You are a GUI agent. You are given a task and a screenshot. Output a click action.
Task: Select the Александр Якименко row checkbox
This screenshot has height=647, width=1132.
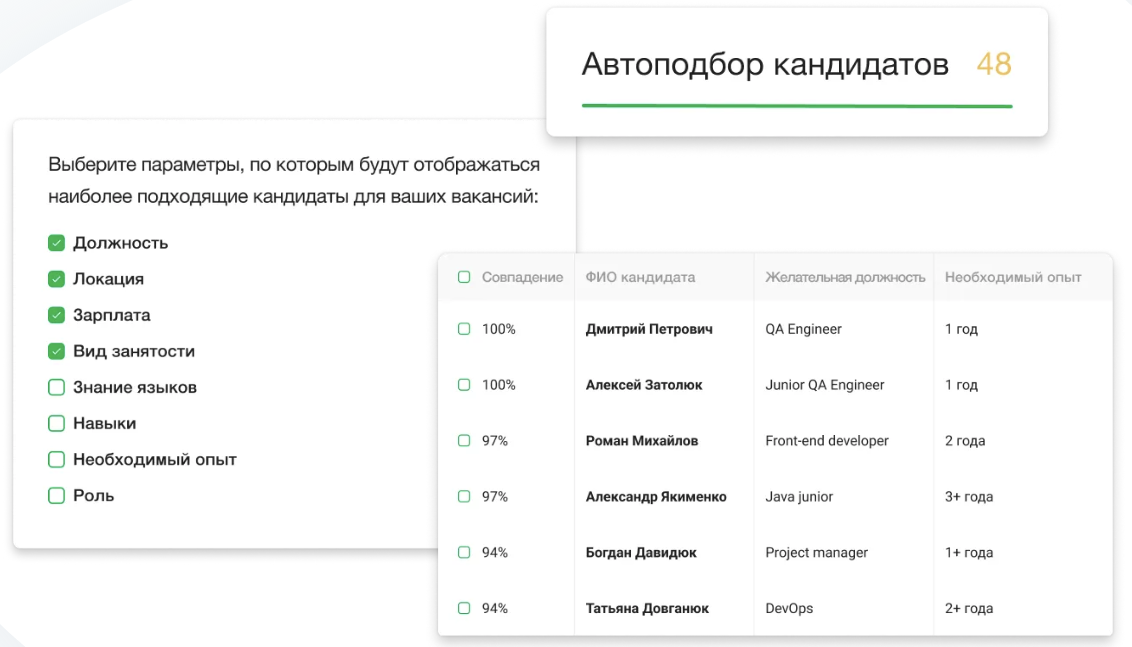pyautogui.click(x=464, y=496)
